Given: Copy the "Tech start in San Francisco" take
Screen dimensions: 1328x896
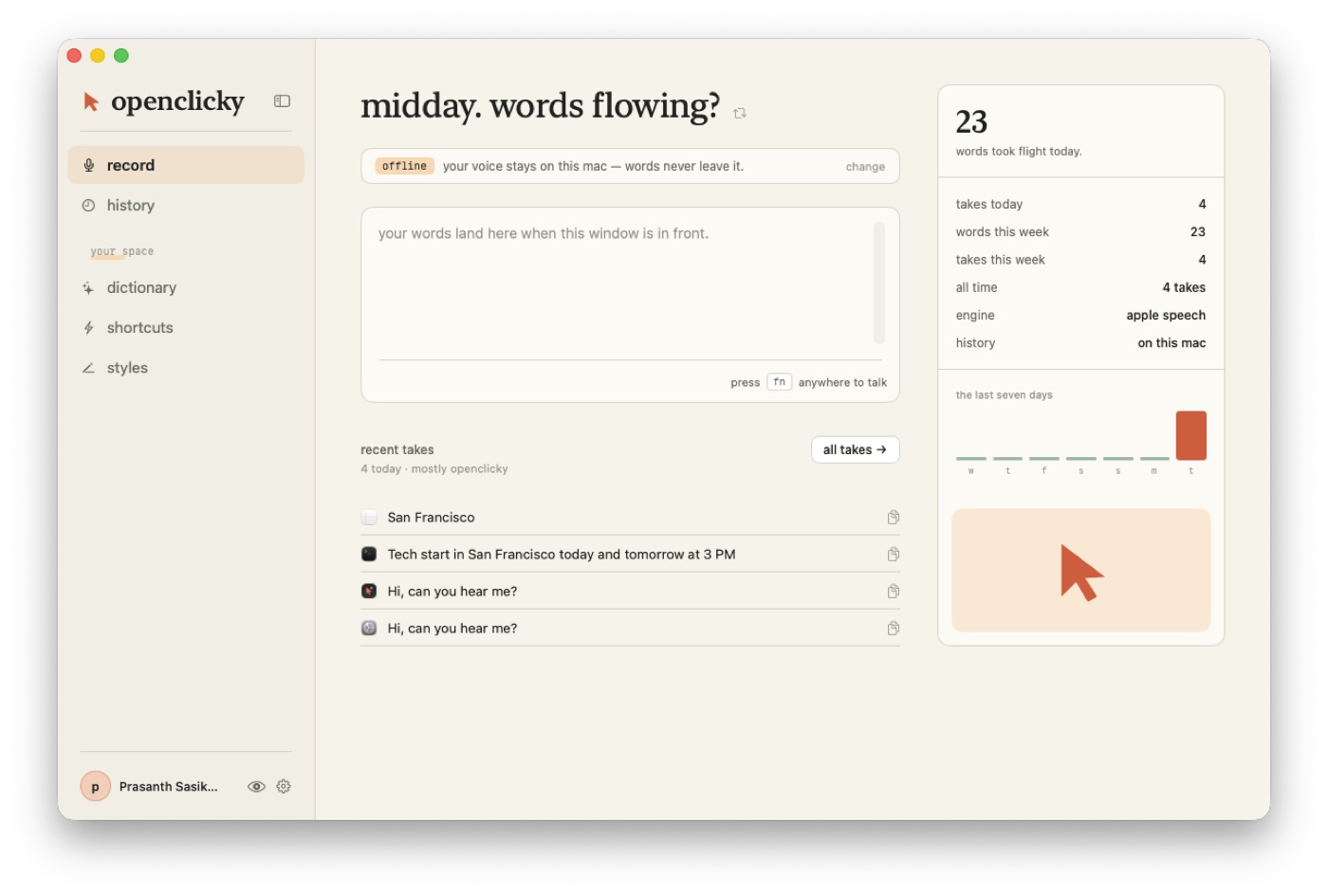Looking at the screenshot, I should [893, 555].
